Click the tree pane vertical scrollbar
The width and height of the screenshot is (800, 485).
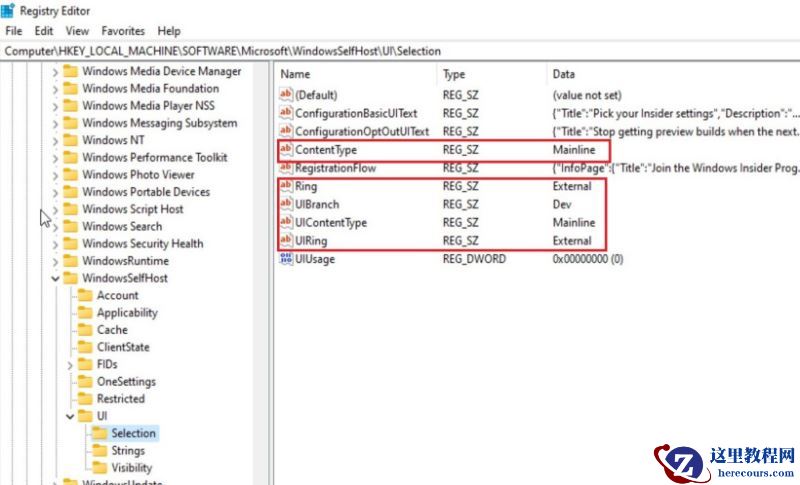point(263,273)
